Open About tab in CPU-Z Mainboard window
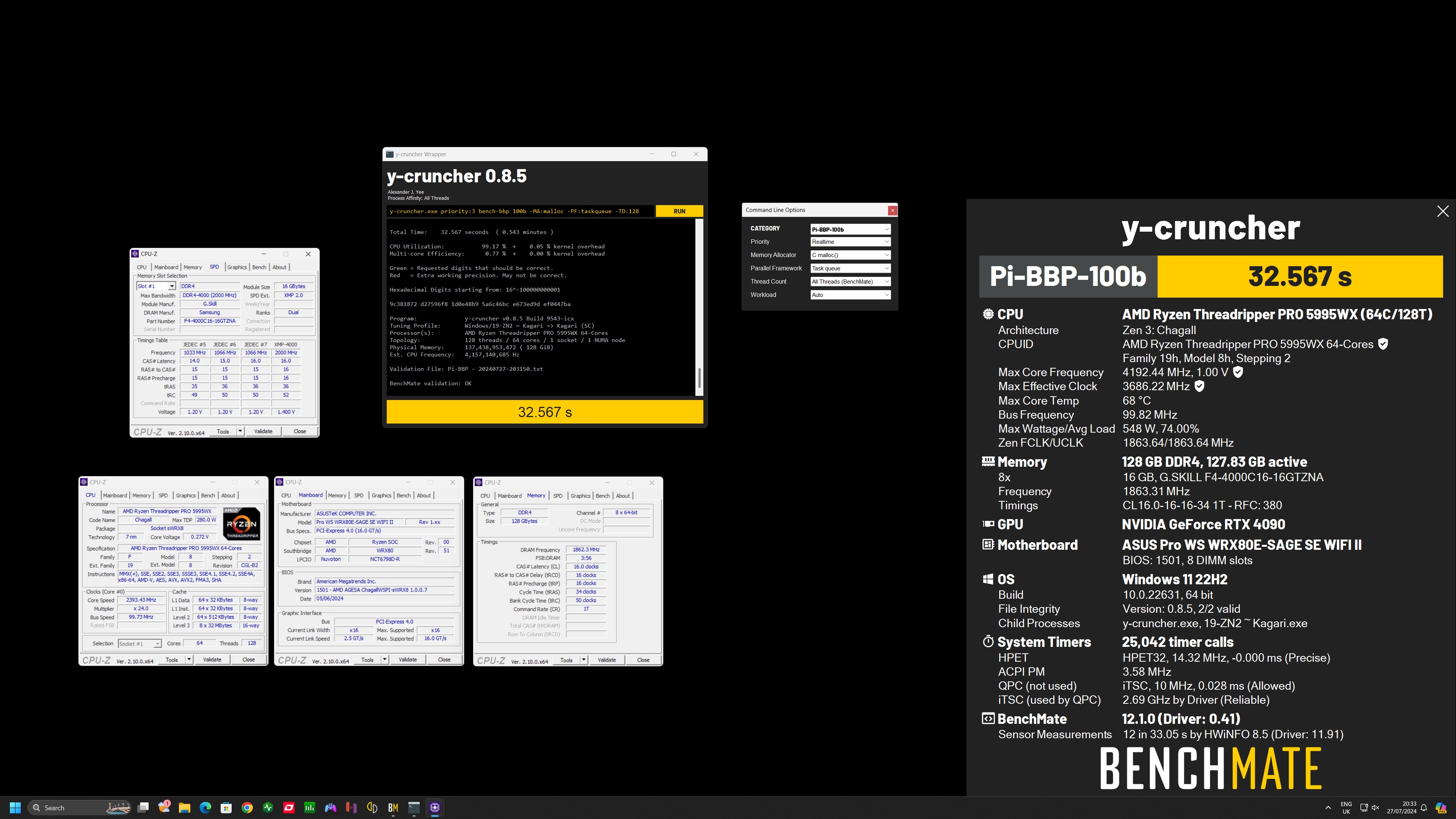The height and width of the screenshot is (819, 1456). coord(424,496)
